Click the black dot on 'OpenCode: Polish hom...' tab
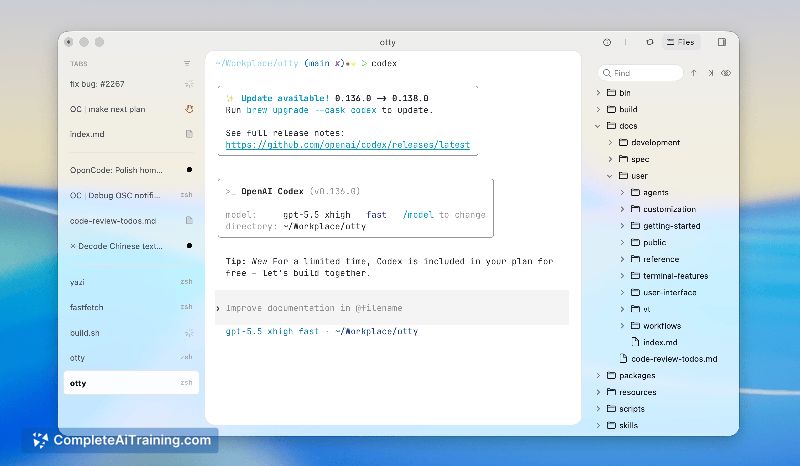 coord(189,169)
